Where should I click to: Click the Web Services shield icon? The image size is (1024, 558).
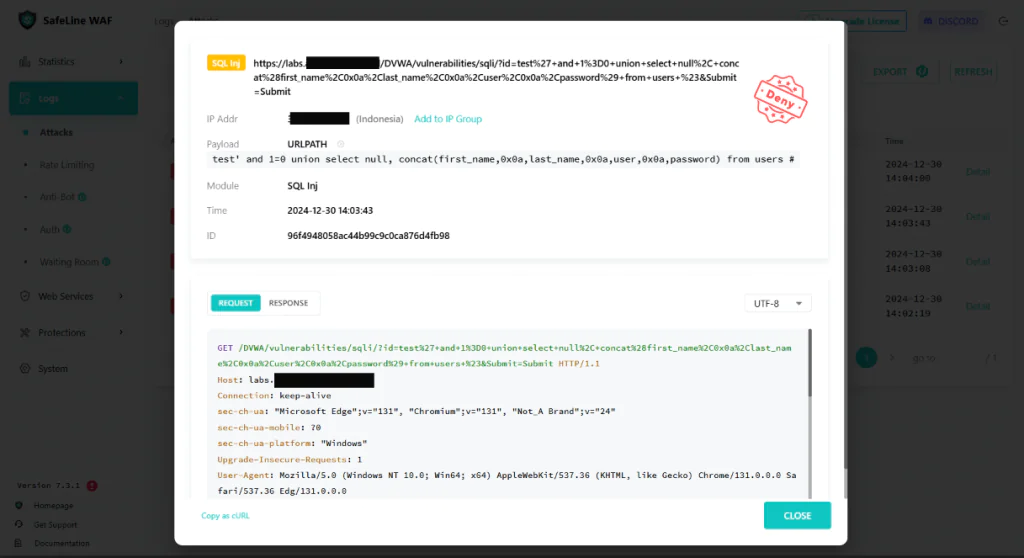(x=25, y=296)
